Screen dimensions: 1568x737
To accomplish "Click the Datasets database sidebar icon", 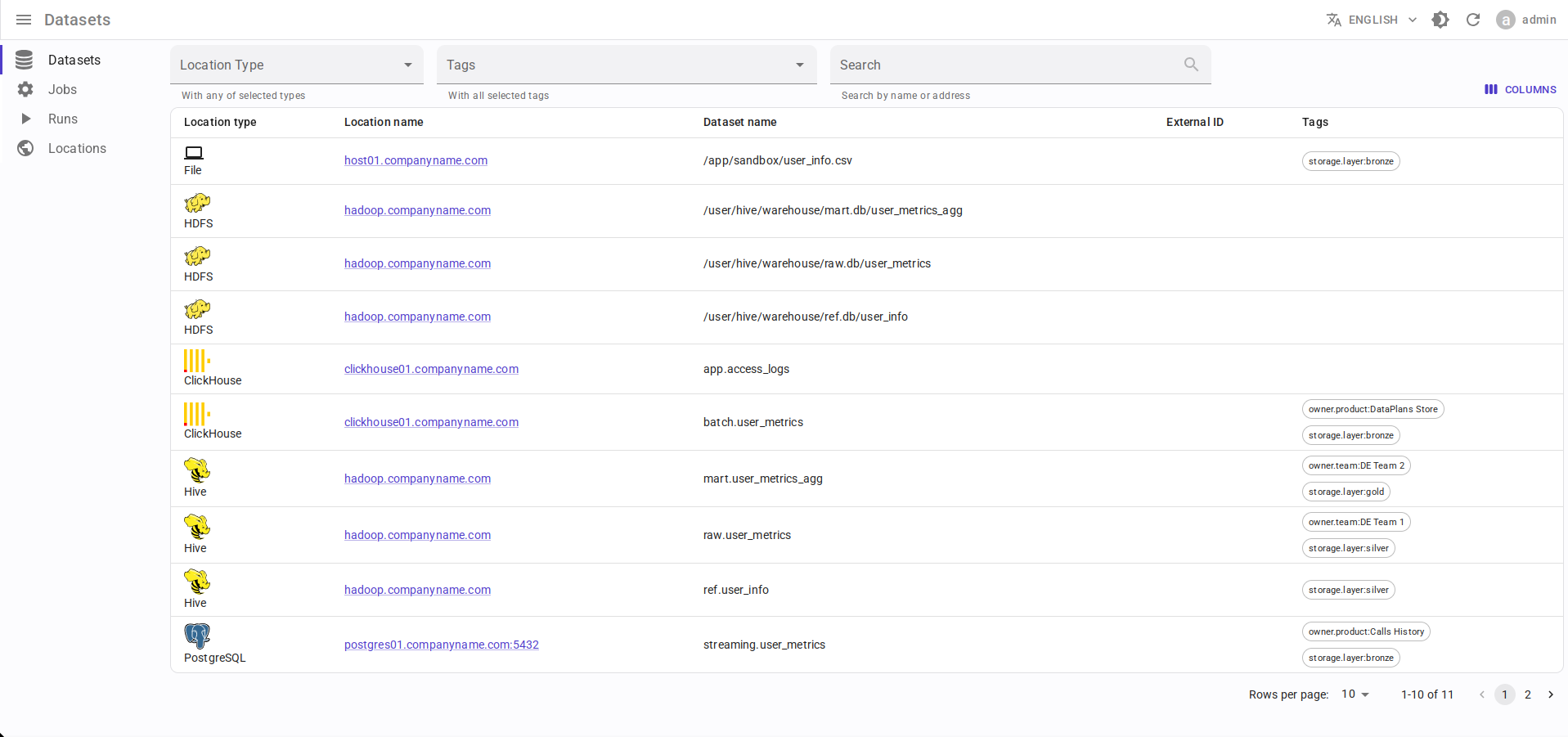I will (x=25, y=60).
